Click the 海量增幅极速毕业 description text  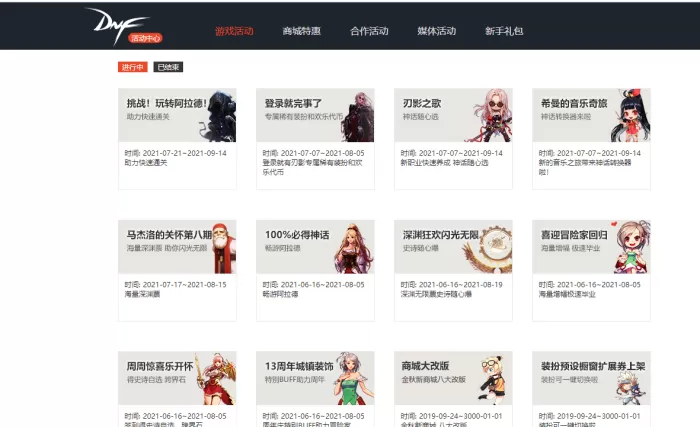click(567, 294)
